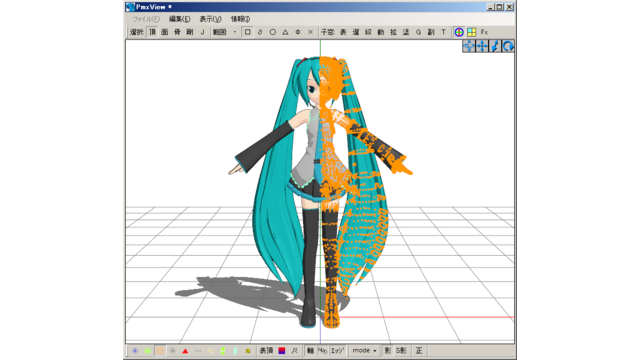
Task: Toggle the gray circle display icon
Action: coord(173,351)
